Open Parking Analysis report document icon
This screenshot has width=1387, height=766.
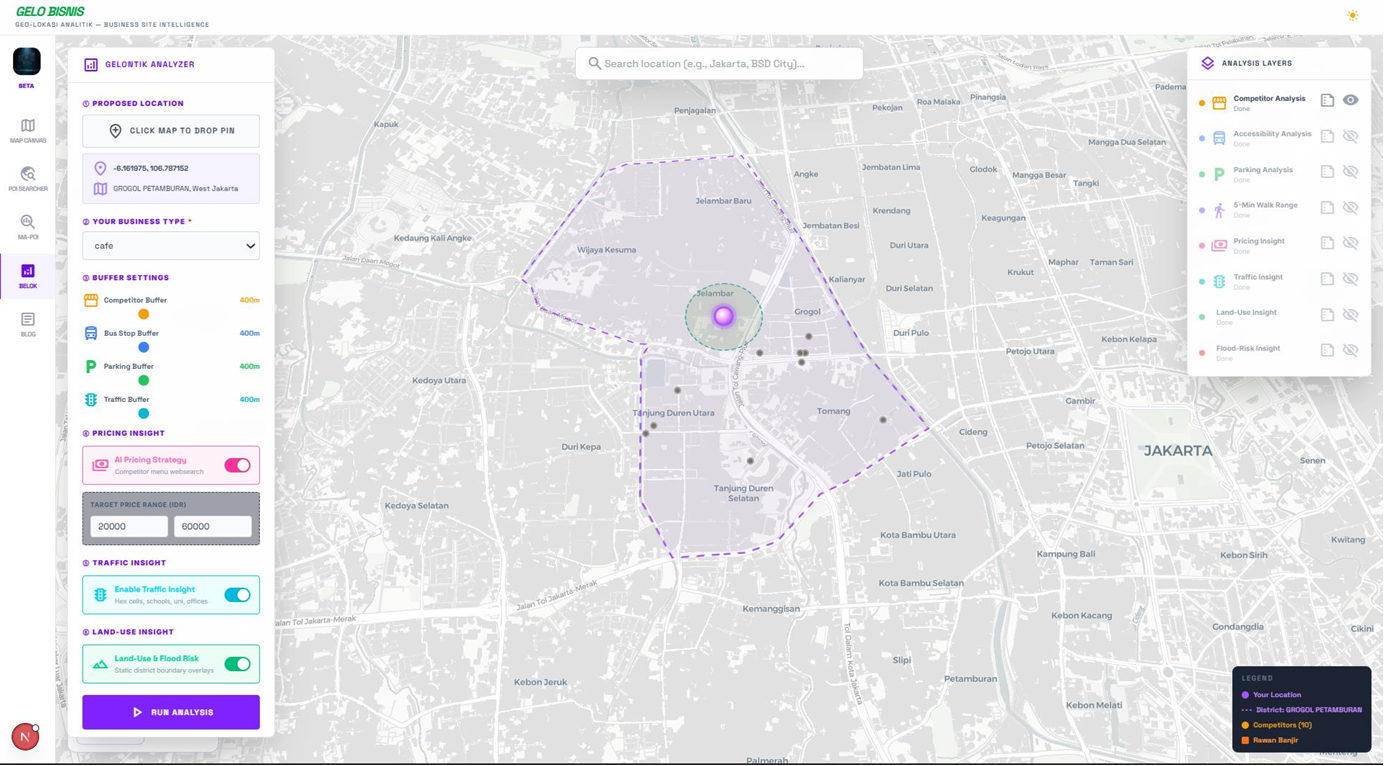pyautogui.click(x=1331, y=173)
